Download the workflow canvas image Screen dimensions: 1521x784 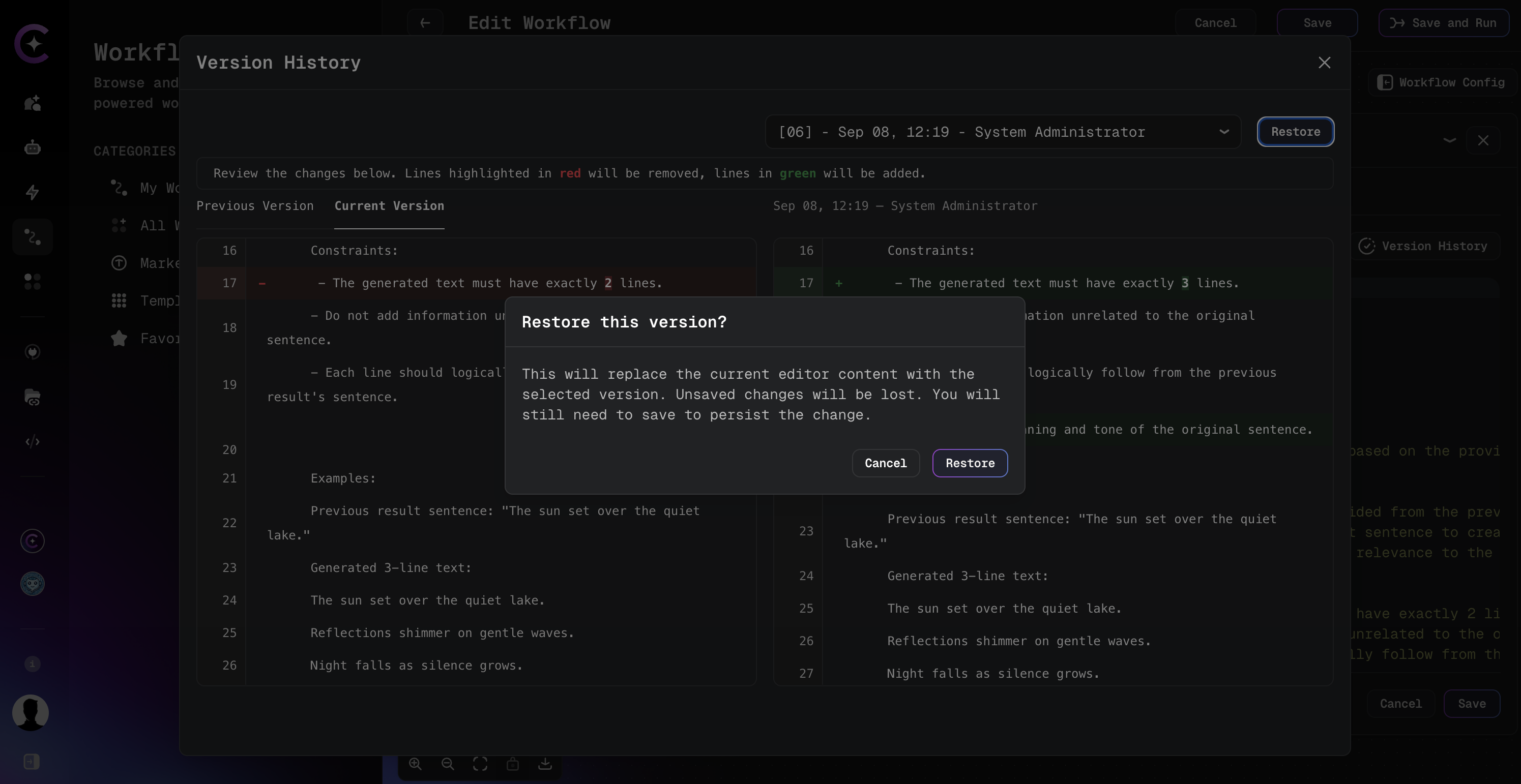pos(545,764)
